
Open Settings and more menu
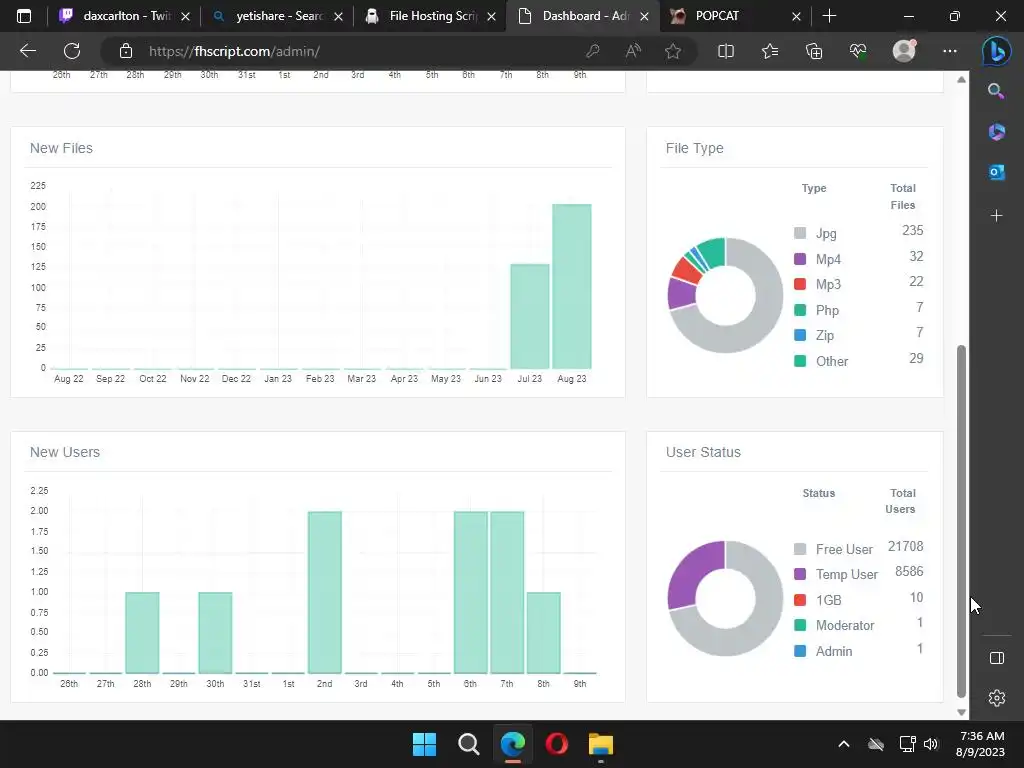(x=950, y=51)
